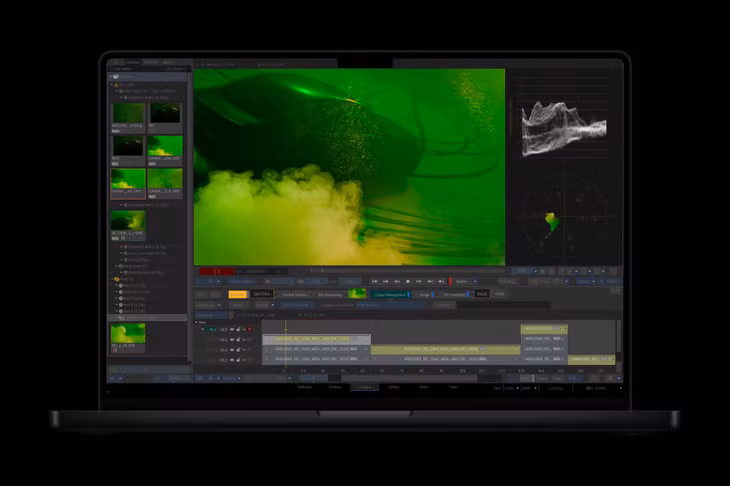
Task: Open the MediaHub tab
Action: (x=305, y=387)
